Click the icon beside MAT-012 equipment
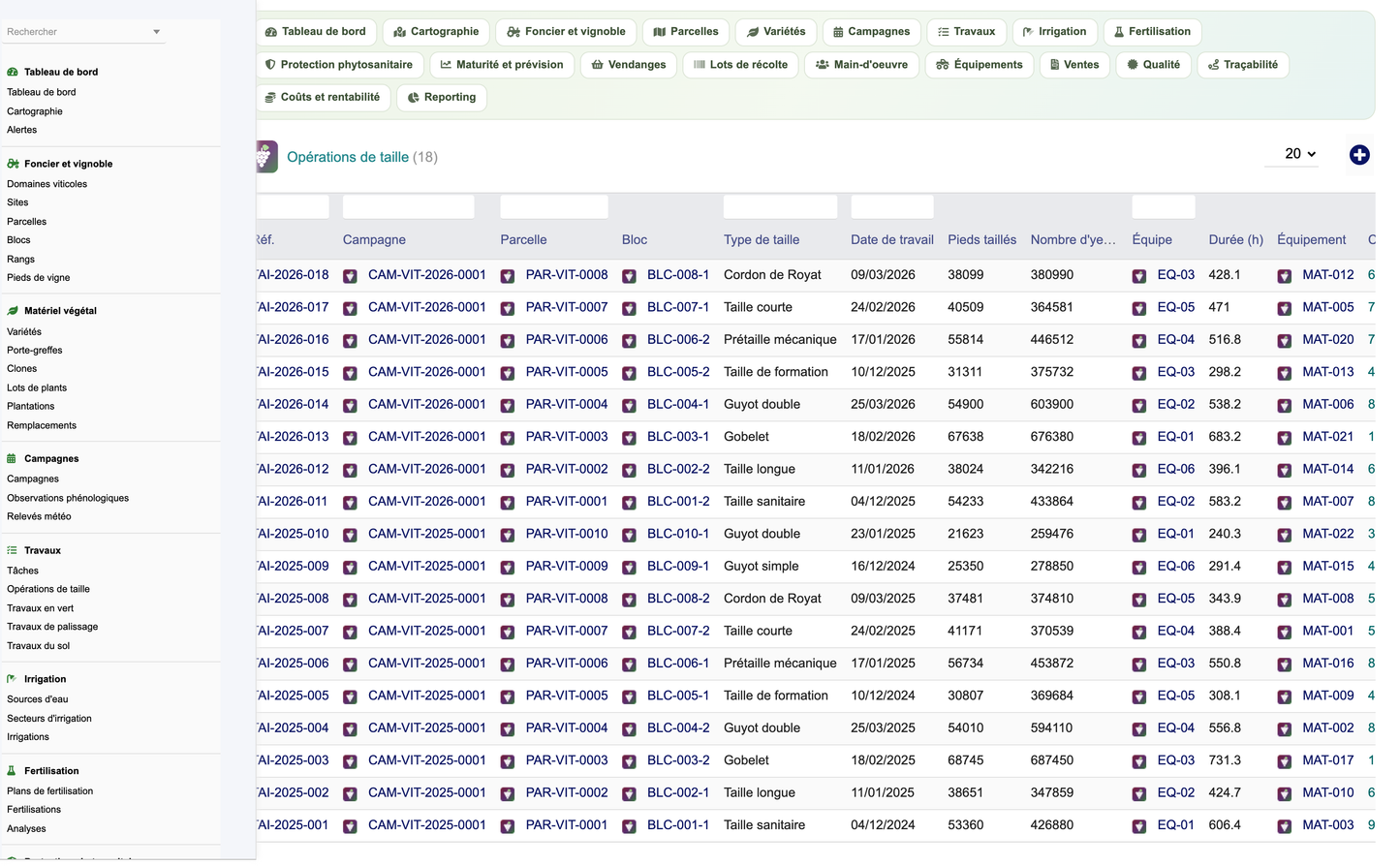The width and height of the screenshot is (1400, 866). click(1284, 276)
